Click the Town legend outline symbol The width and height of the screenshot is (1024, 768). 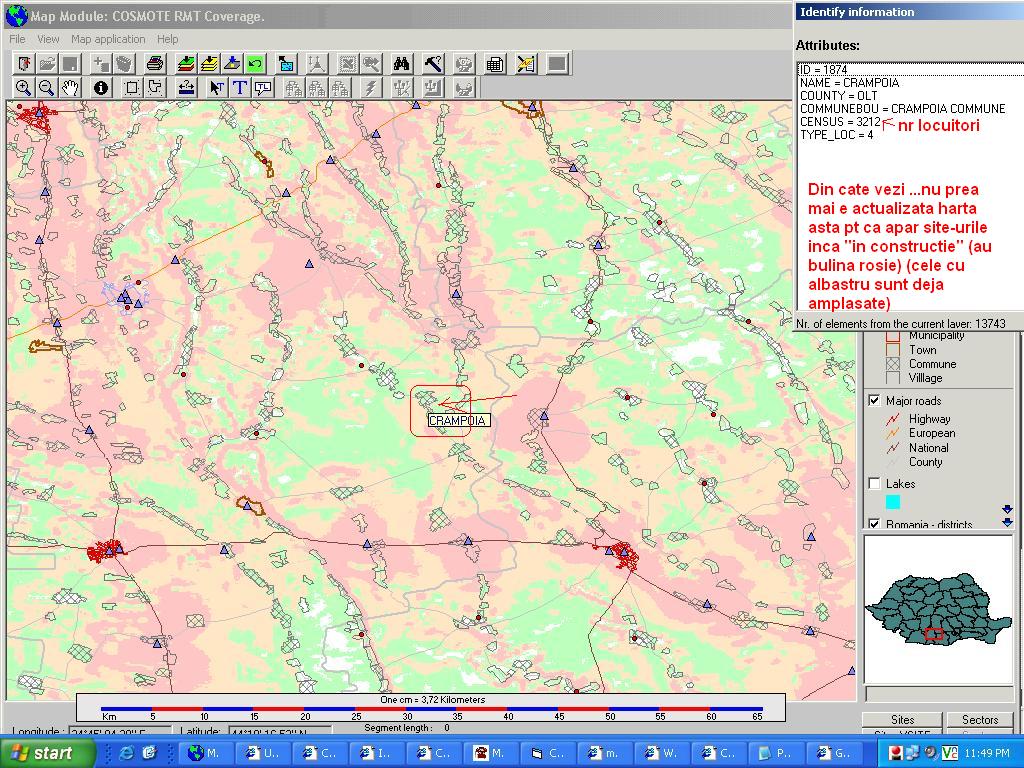point(893,349)
